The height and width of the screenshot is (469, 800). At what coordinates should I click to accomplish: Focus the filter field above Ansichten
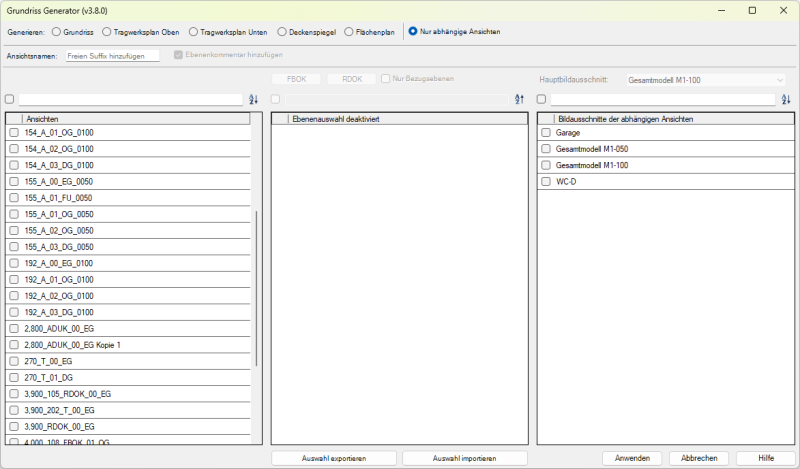131,100
